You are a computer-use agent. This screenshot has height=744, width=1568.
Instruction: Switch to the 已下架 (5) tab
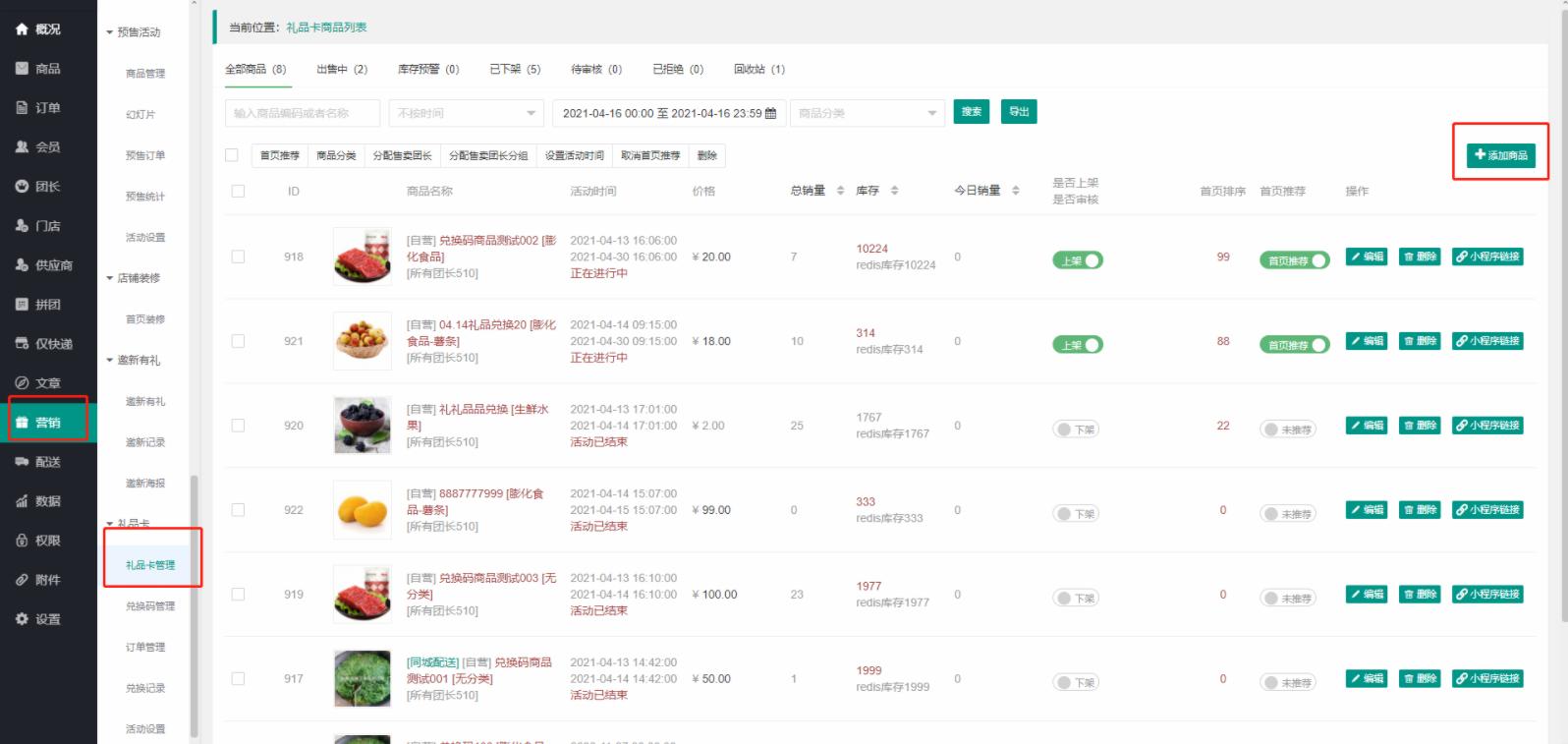point(515,69)
